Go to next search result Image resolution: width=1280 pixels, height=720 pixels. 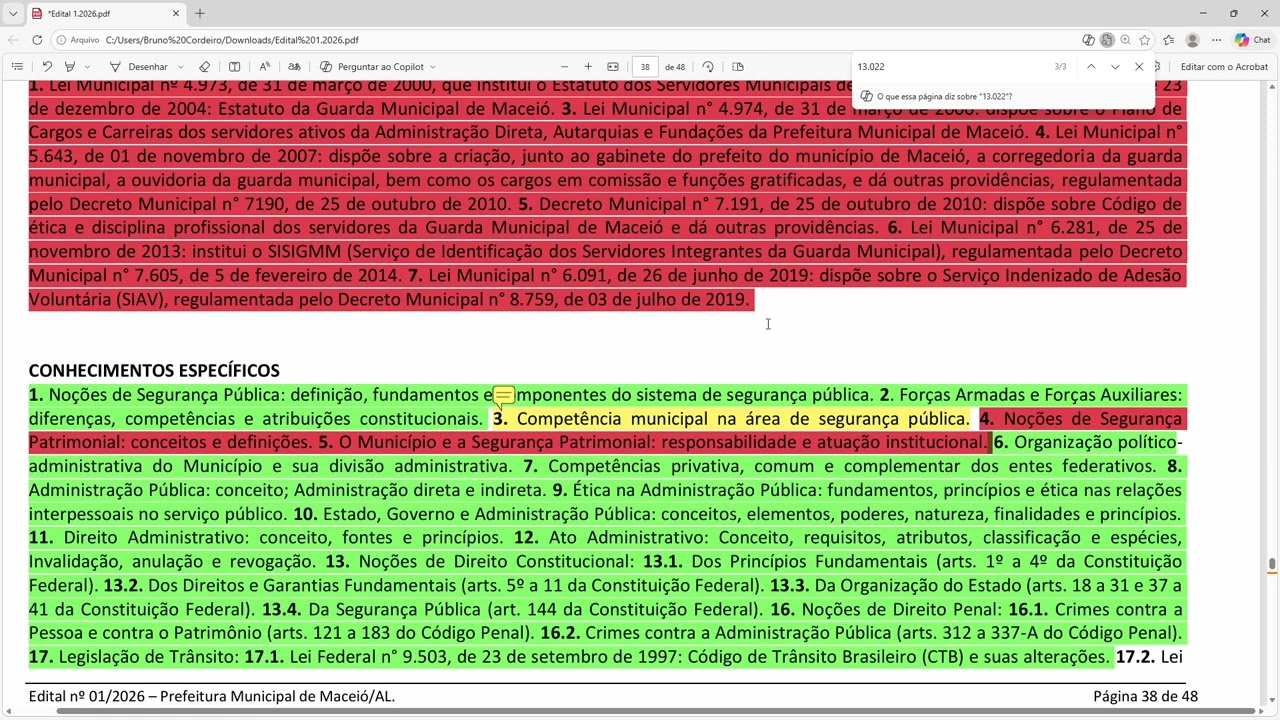pyautogui.click(x=1115, y=67)
